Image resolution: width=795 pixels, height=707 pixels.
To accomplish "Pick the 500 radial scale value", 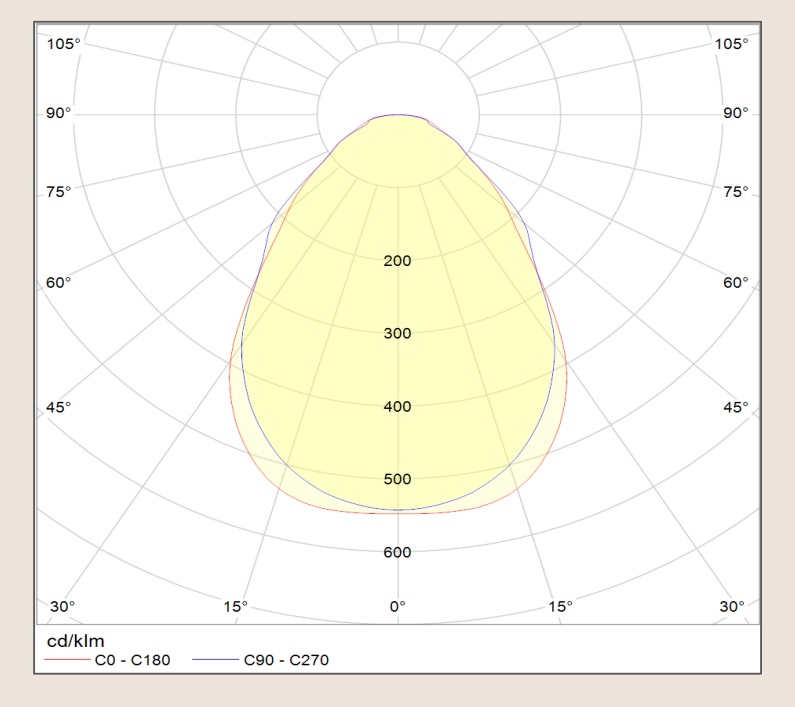I will pyautogui.click(x=397, y=479).
